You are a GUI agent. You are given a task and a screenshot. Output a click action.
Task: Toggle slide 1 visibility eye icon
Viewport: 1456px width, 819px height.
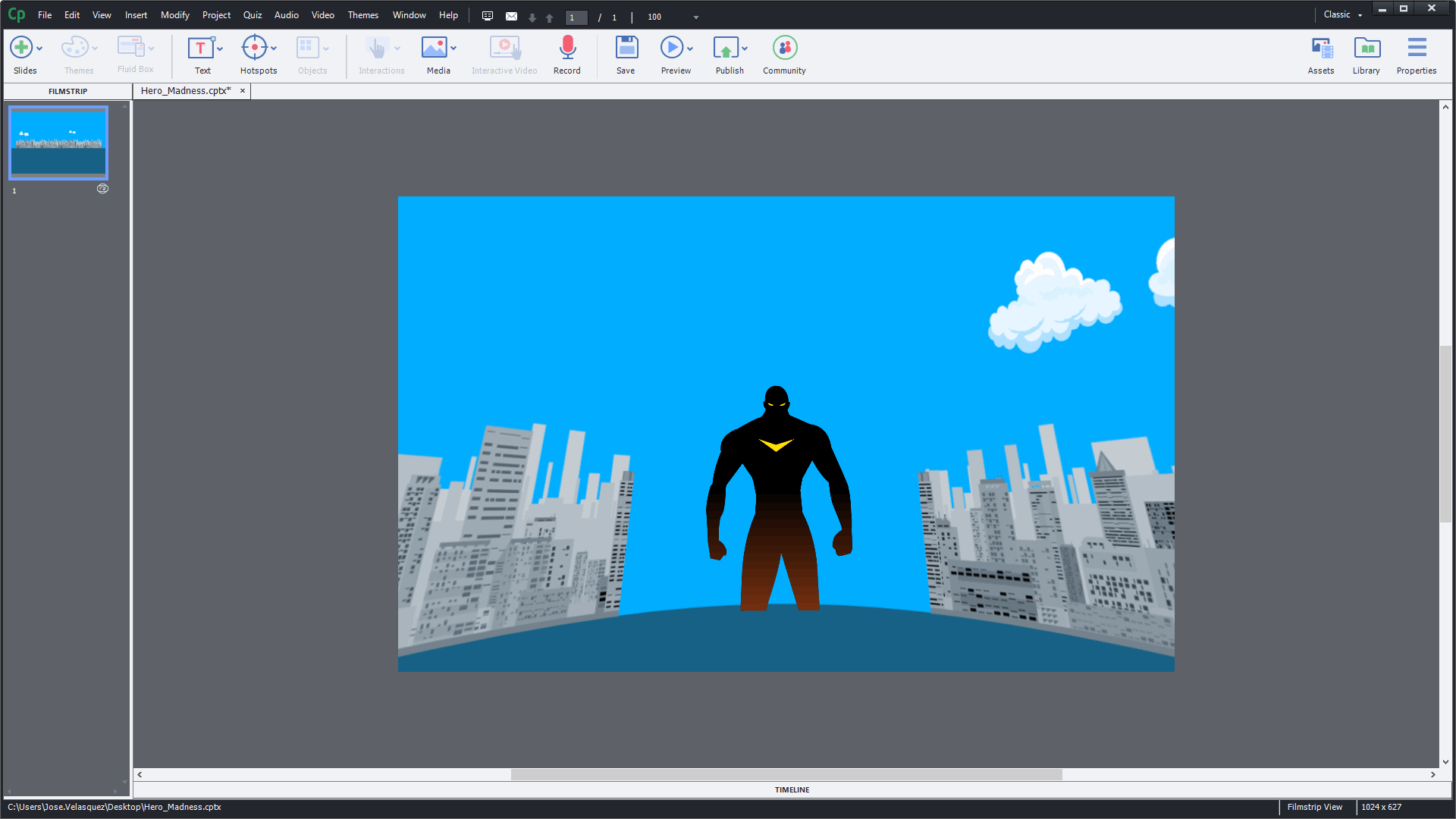tap(102, 189)
